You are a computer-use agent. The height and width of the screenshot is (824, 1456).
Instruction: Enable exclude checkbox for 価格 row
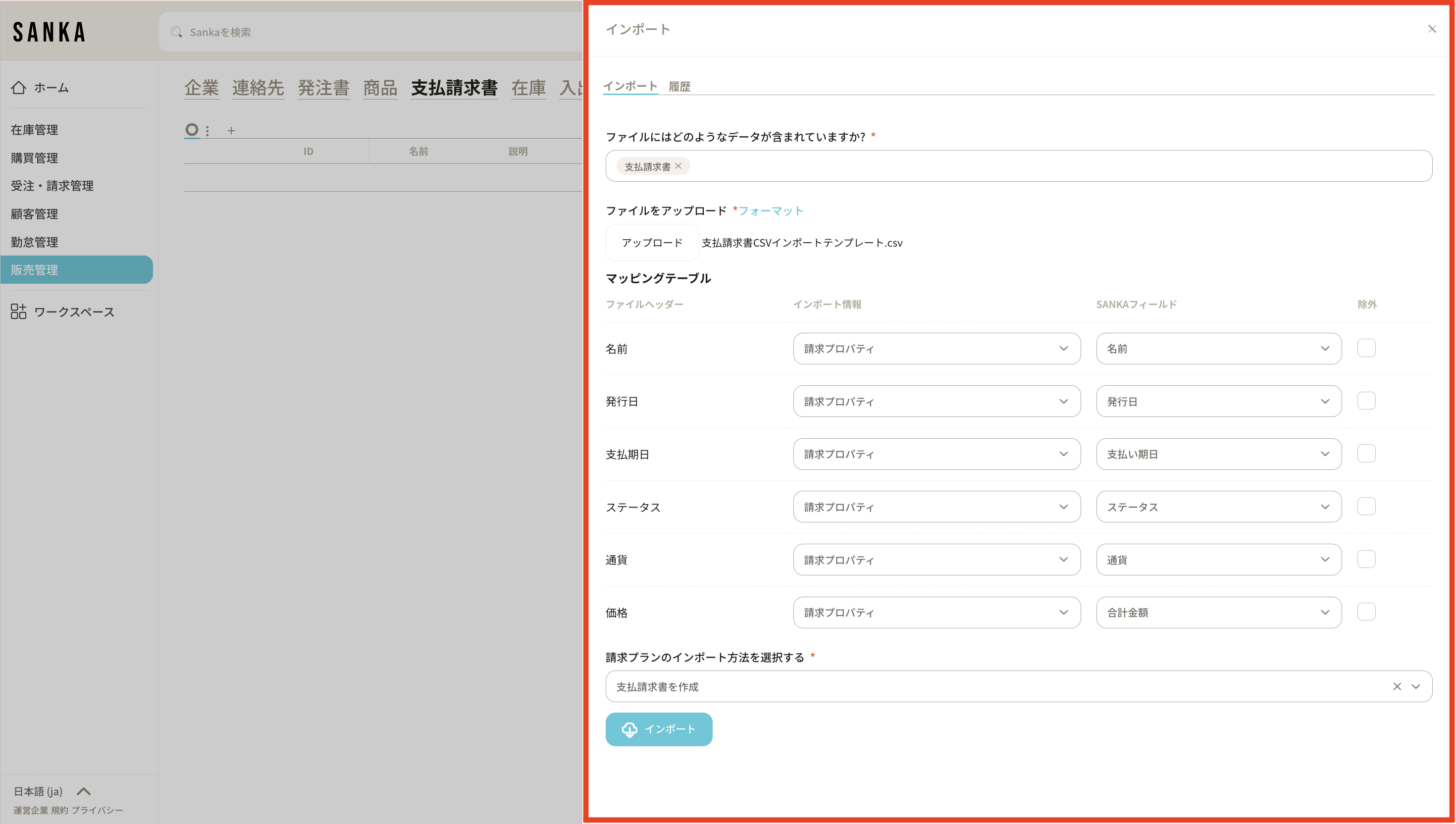tap(1365, 612)
